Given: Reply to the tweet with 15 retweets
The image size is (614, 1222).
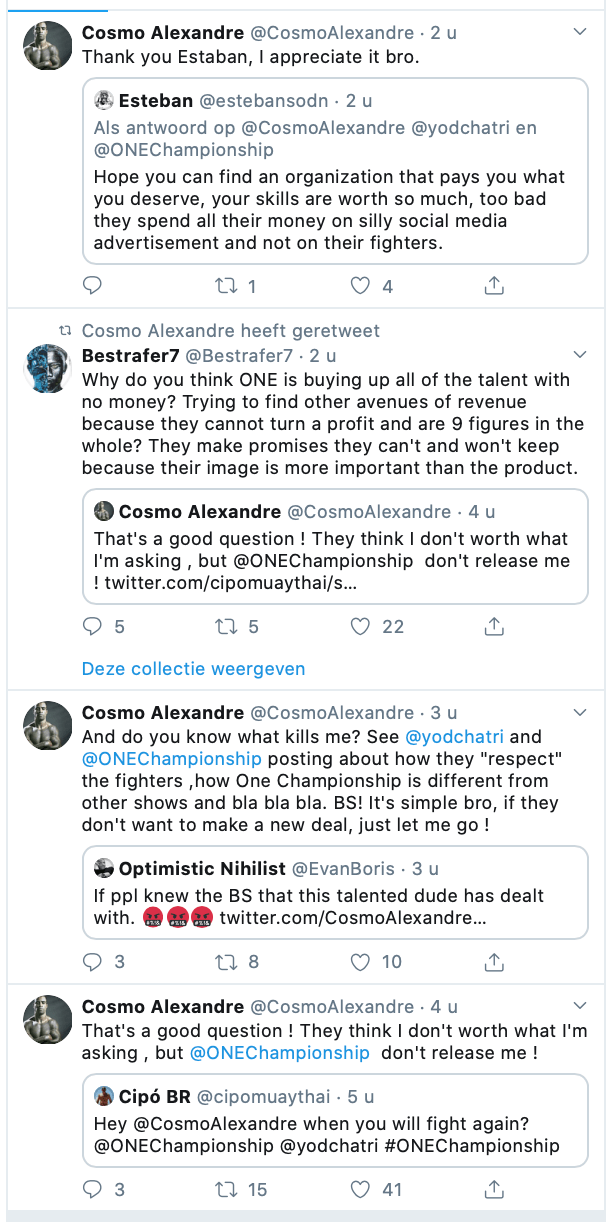Looking at the screenshot, I should point(92,1190).
